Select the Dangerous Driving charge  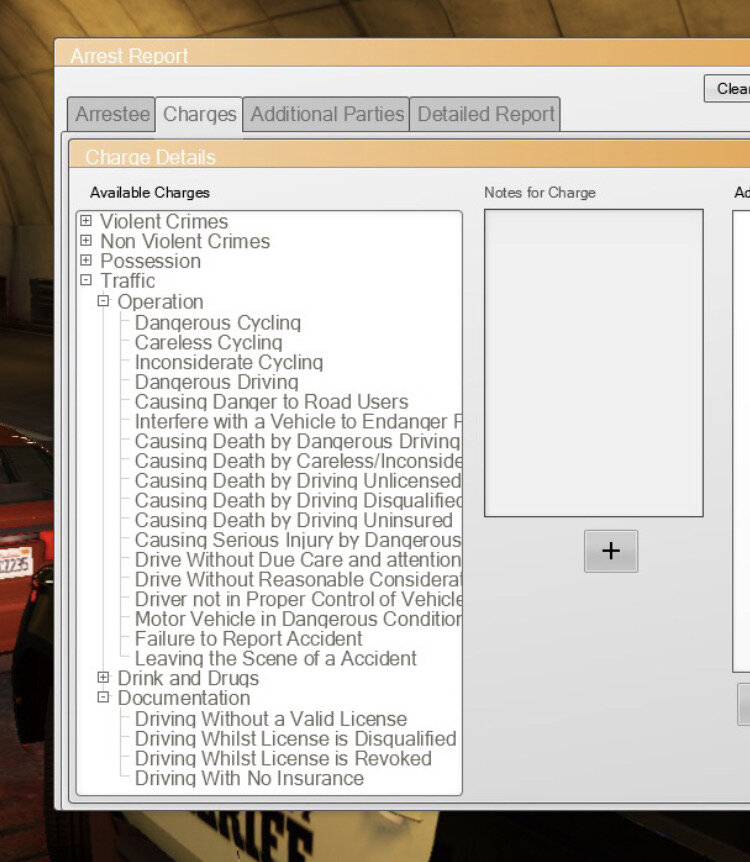[x=216, y=382]
